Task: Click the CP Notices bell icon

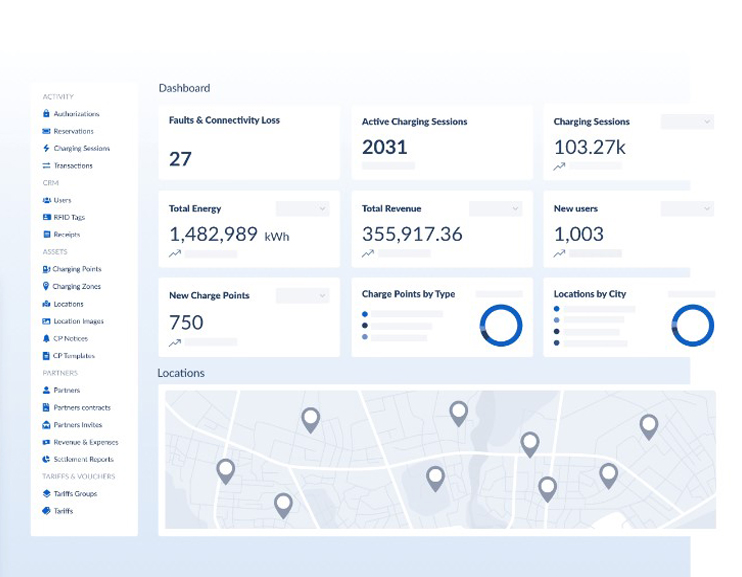Action: (x=46, y=338)
